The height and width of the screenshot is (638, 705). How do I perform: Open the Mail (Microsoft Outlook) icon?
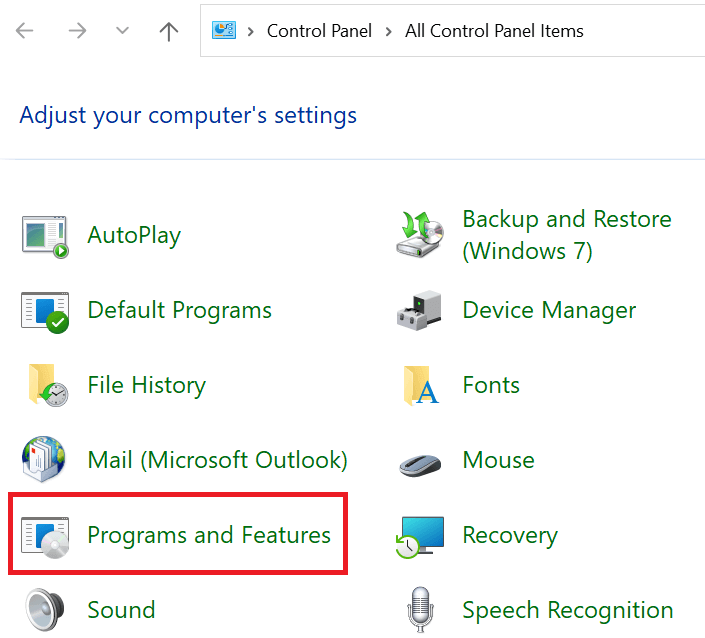coord(45,461)
